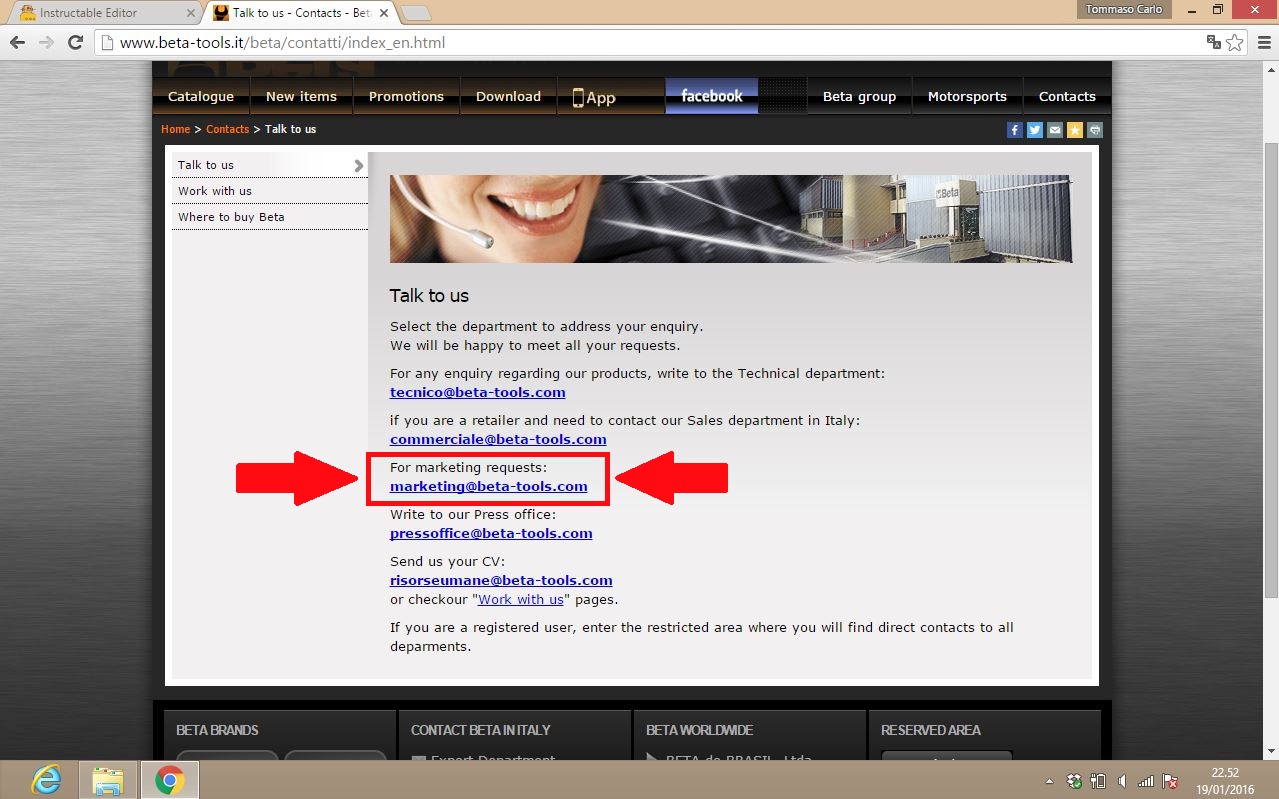Click the translate page icon

click(1214, 43)
